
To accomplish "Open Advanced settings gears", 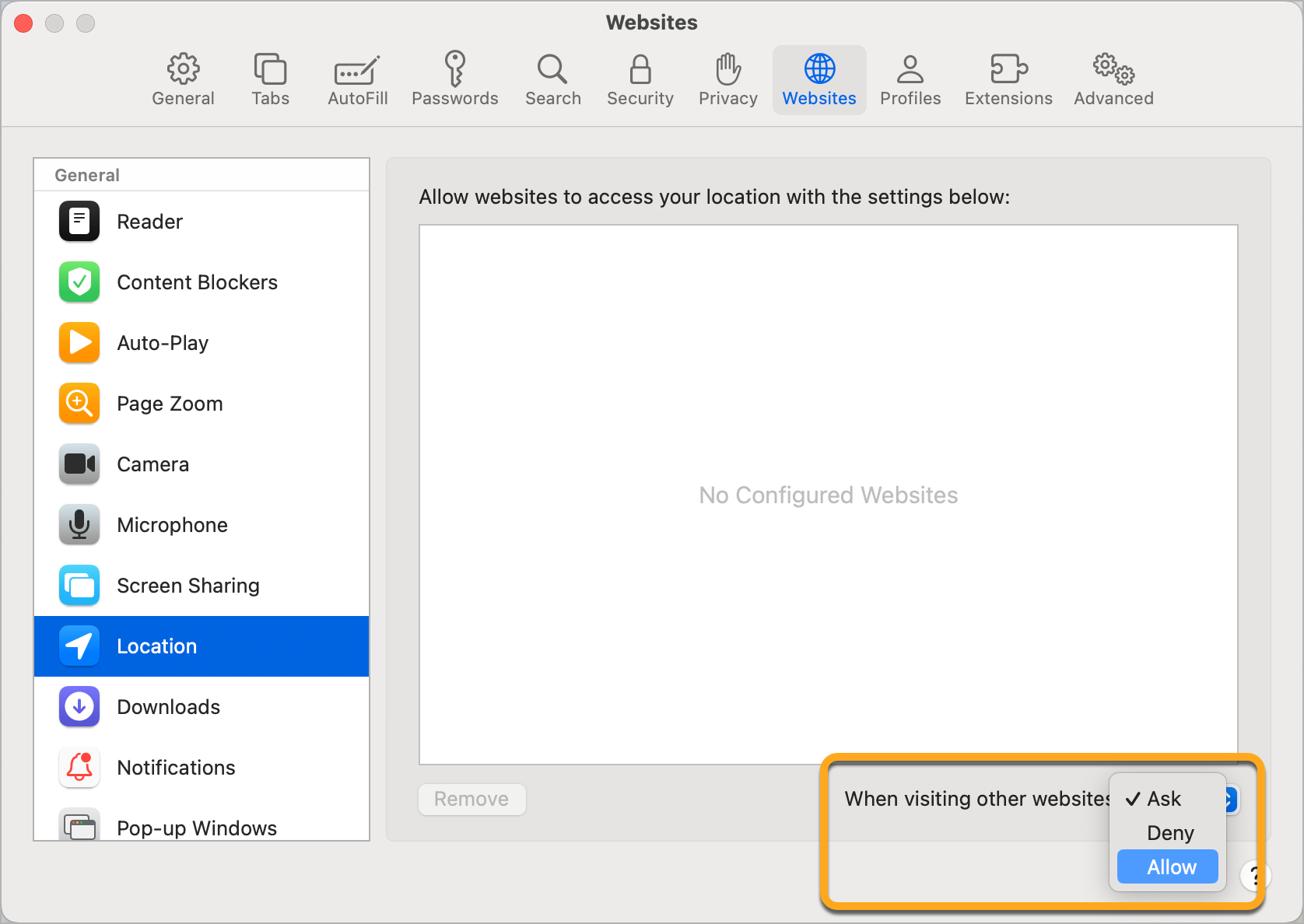I will tap(1113, 79).
